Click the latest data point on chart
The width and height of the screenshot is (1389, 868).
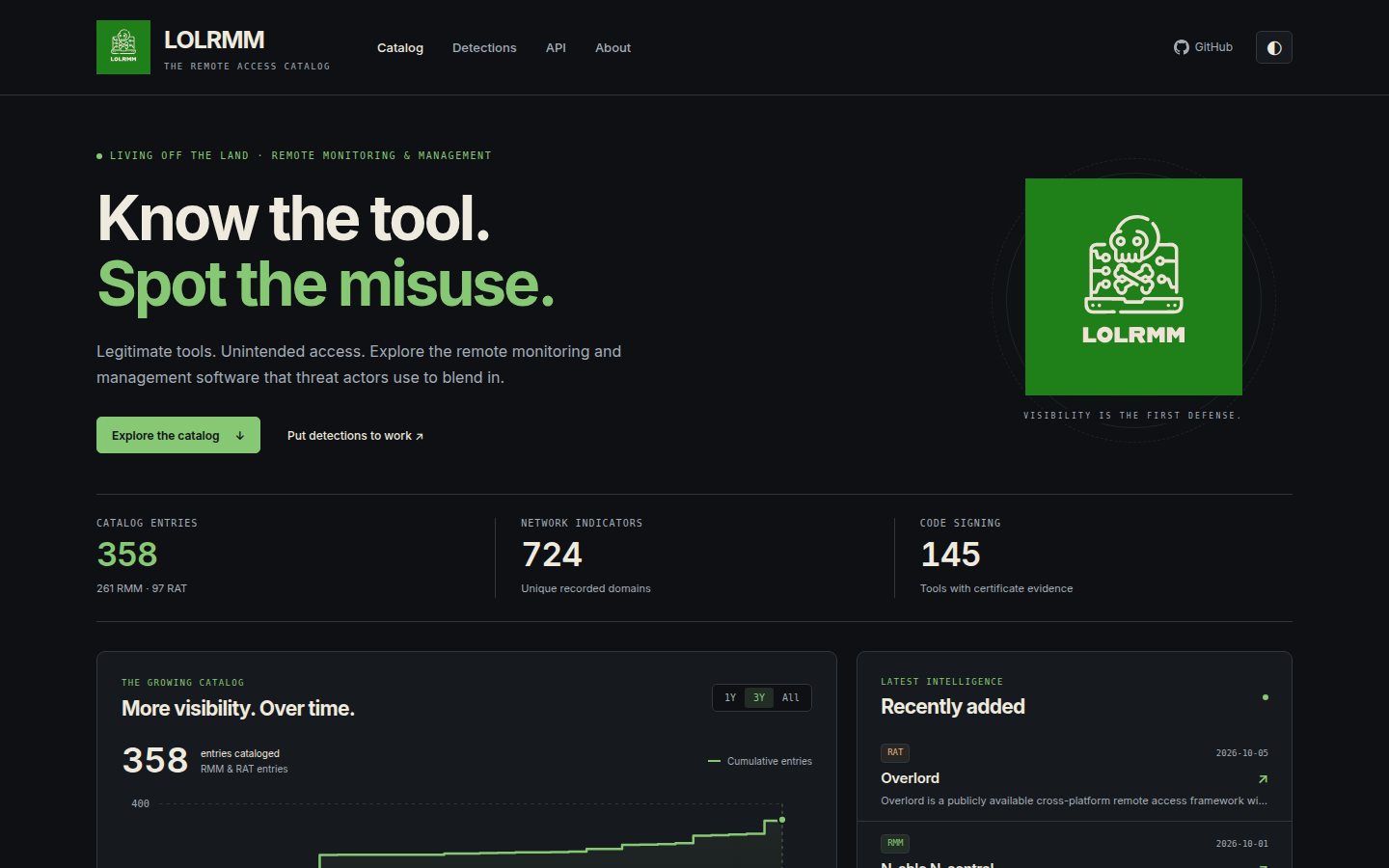782,820
